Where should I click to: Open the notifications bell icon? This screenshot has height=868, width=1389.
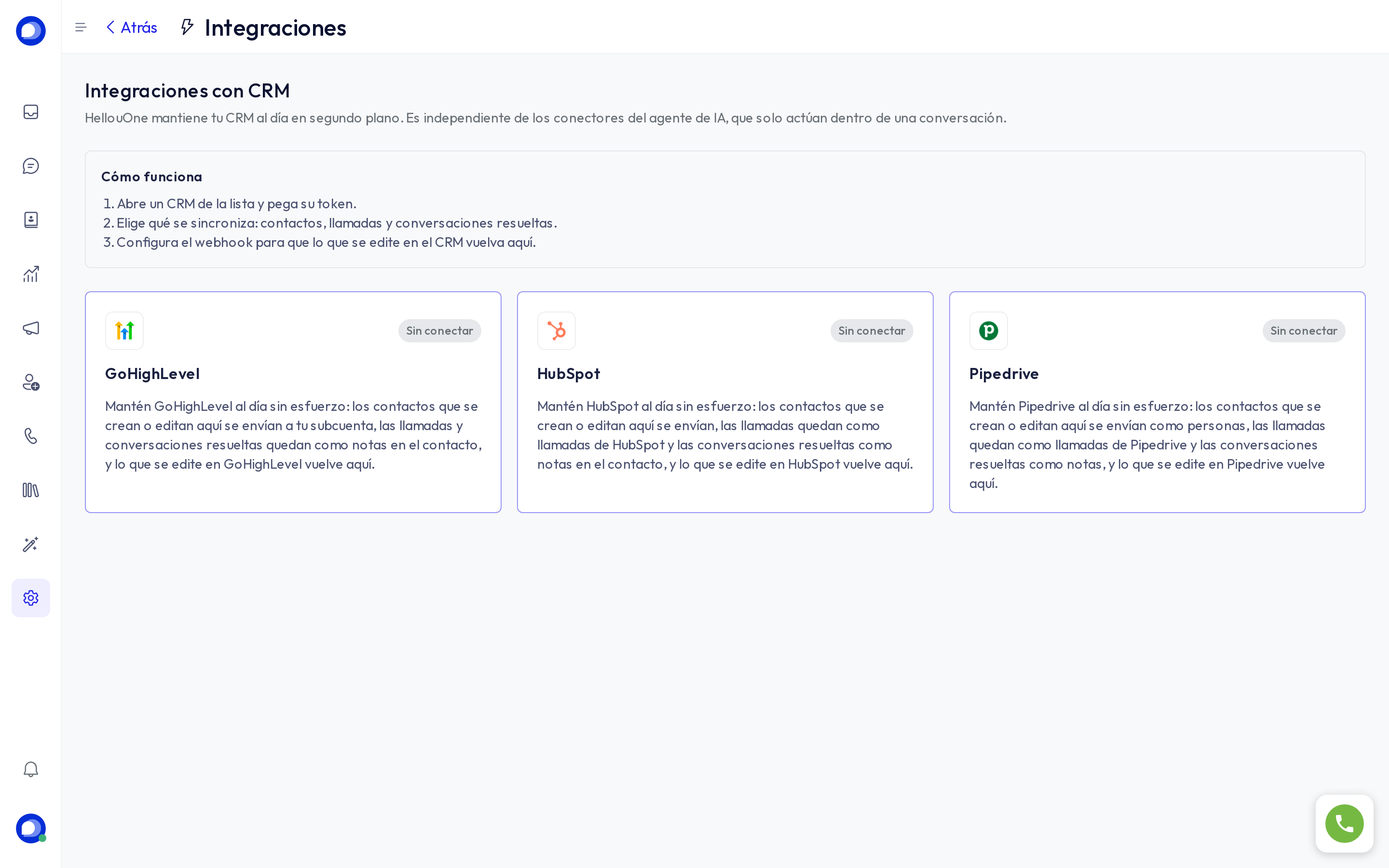click(x=30, y=769)
